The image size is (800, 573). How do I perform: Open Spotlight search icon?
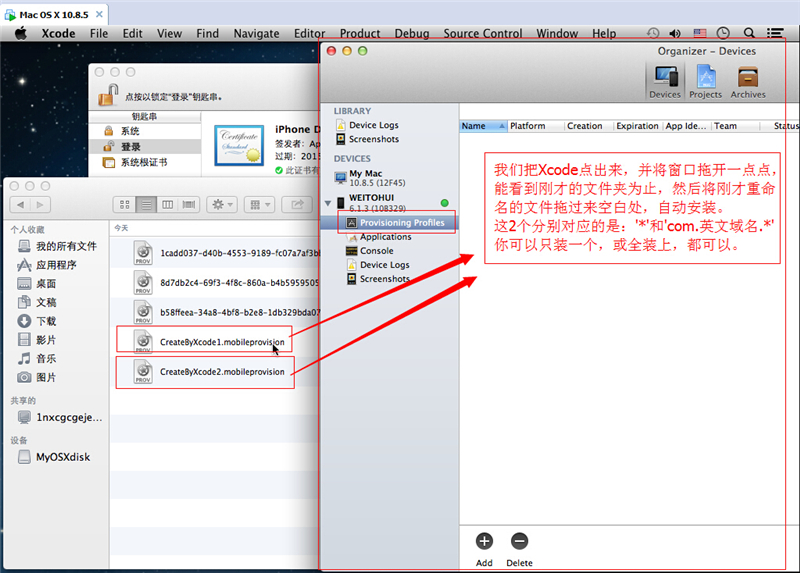(748, 33)
